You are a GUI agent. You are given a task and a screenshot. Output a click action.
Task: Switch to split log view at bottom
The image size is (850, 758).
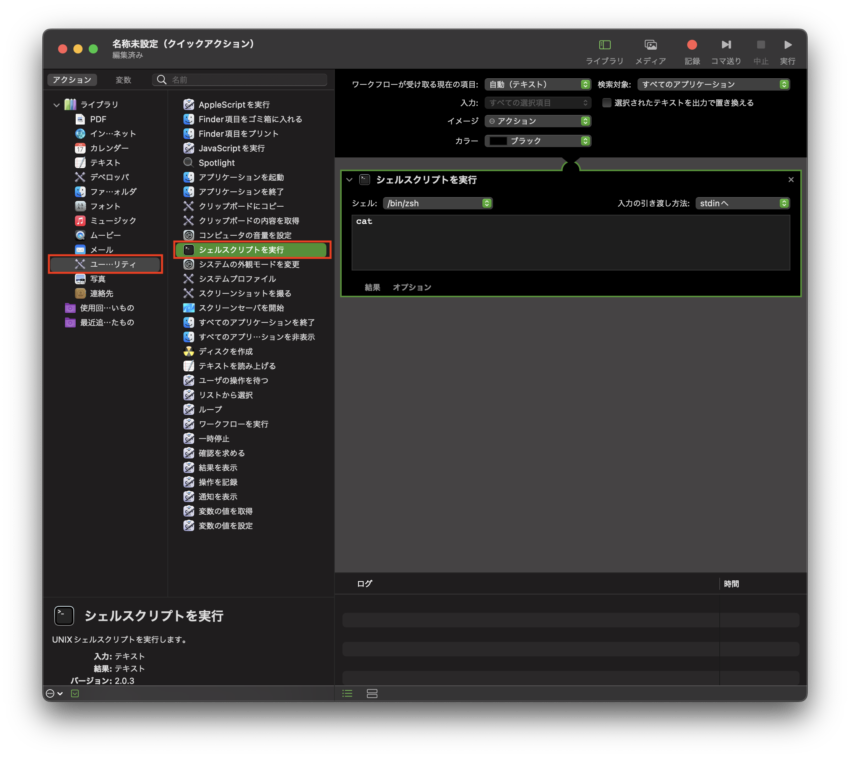pos(372,693)
